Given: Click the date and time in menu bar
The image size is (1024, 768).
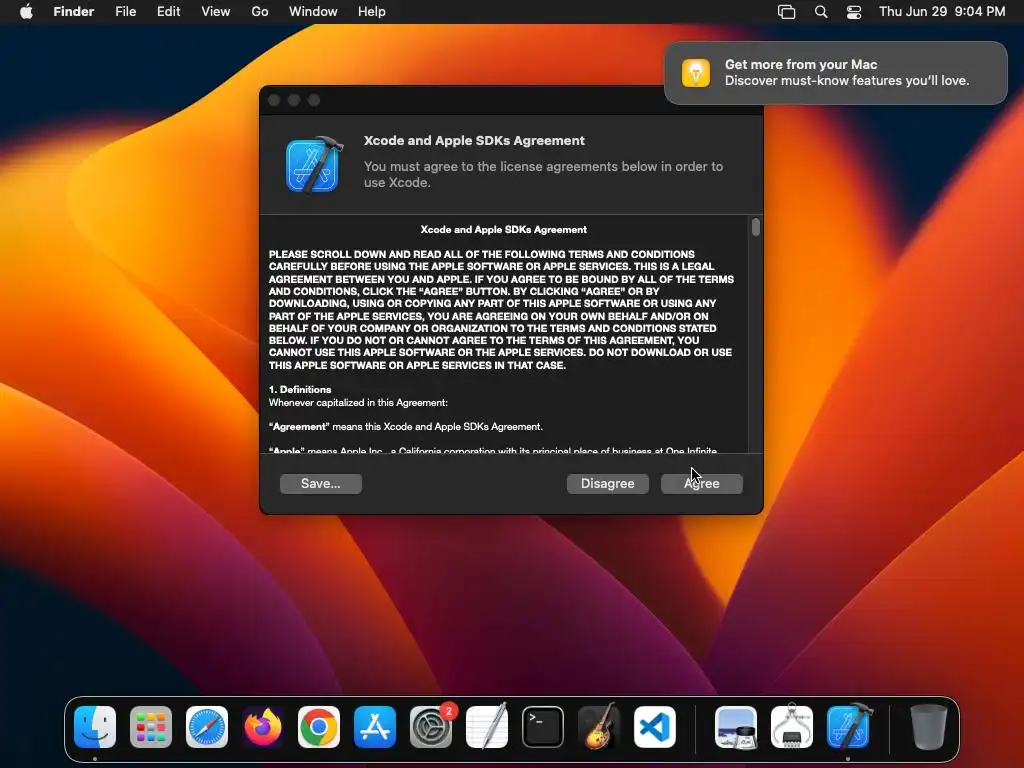Looking at the screenshot, I should [x=942, y=12].
